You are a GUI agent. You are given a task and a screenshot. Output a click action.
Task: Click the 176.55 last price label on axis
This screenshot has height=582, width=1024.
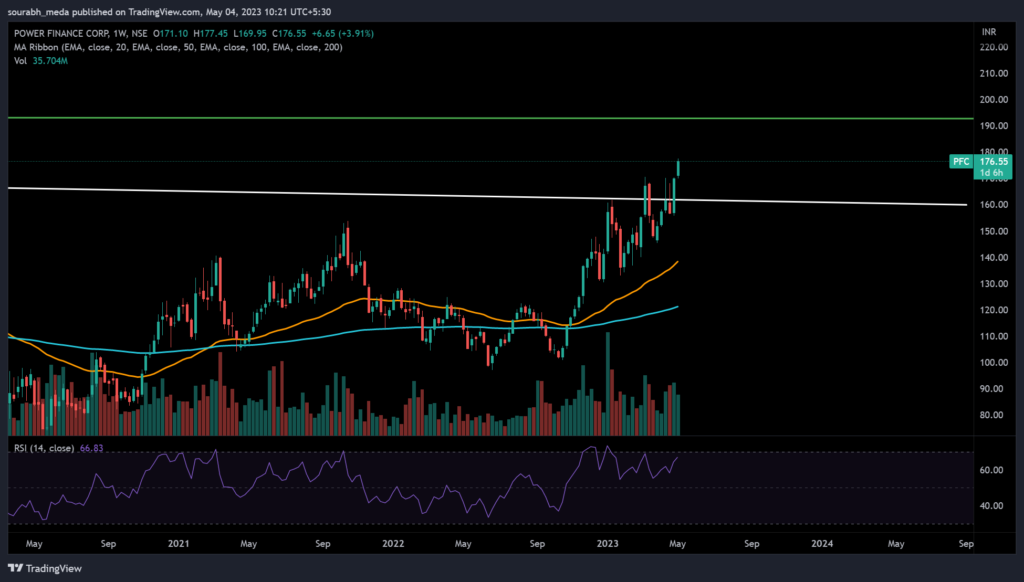pyautogui.click(x=993, y=161)
